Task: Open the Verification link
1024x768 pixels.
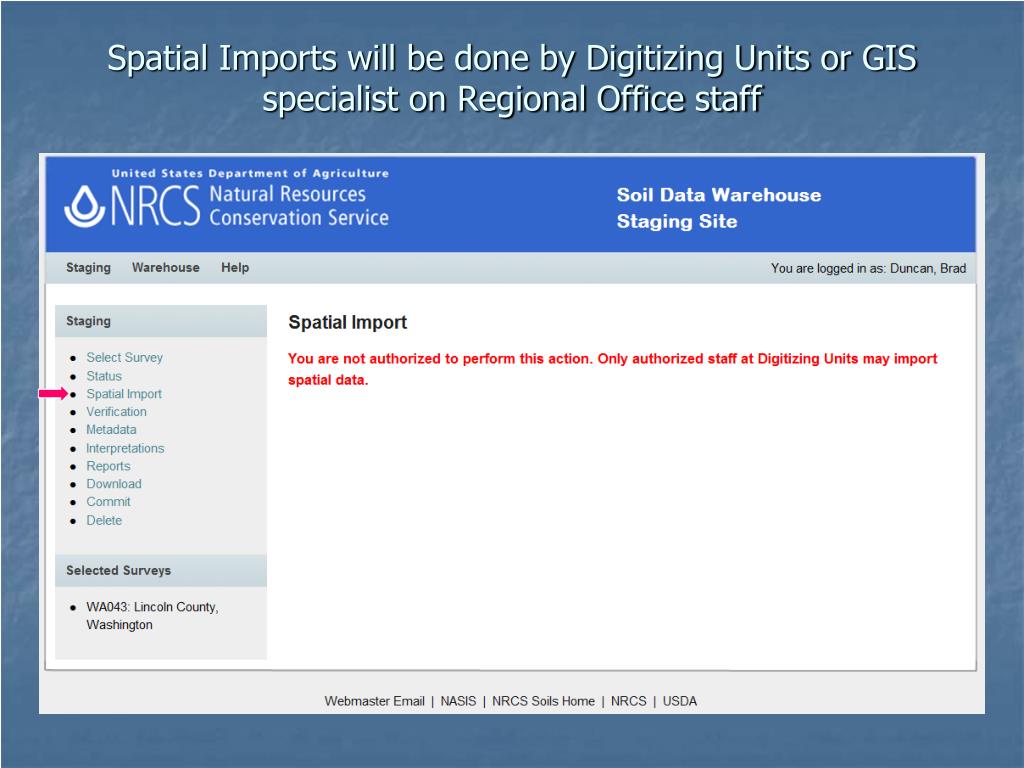Action: tap(116, 411)
